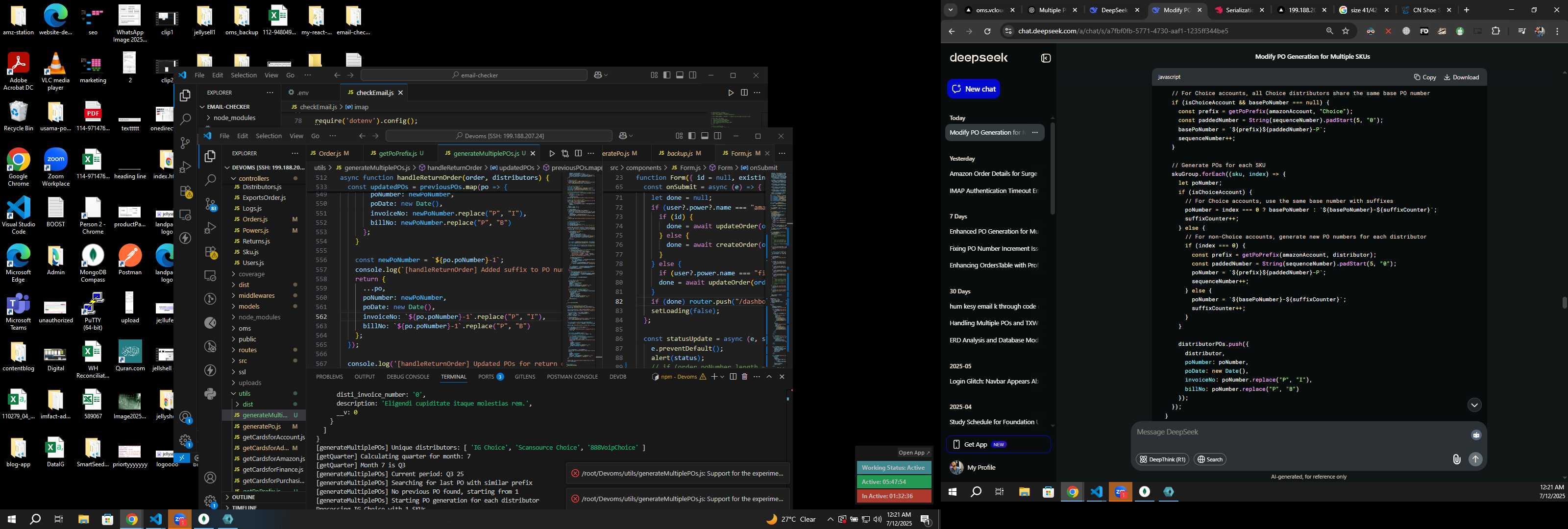Screen dimensions: 1568x529
Task: Download the javascript code block
Action: tap(1462, 77)
